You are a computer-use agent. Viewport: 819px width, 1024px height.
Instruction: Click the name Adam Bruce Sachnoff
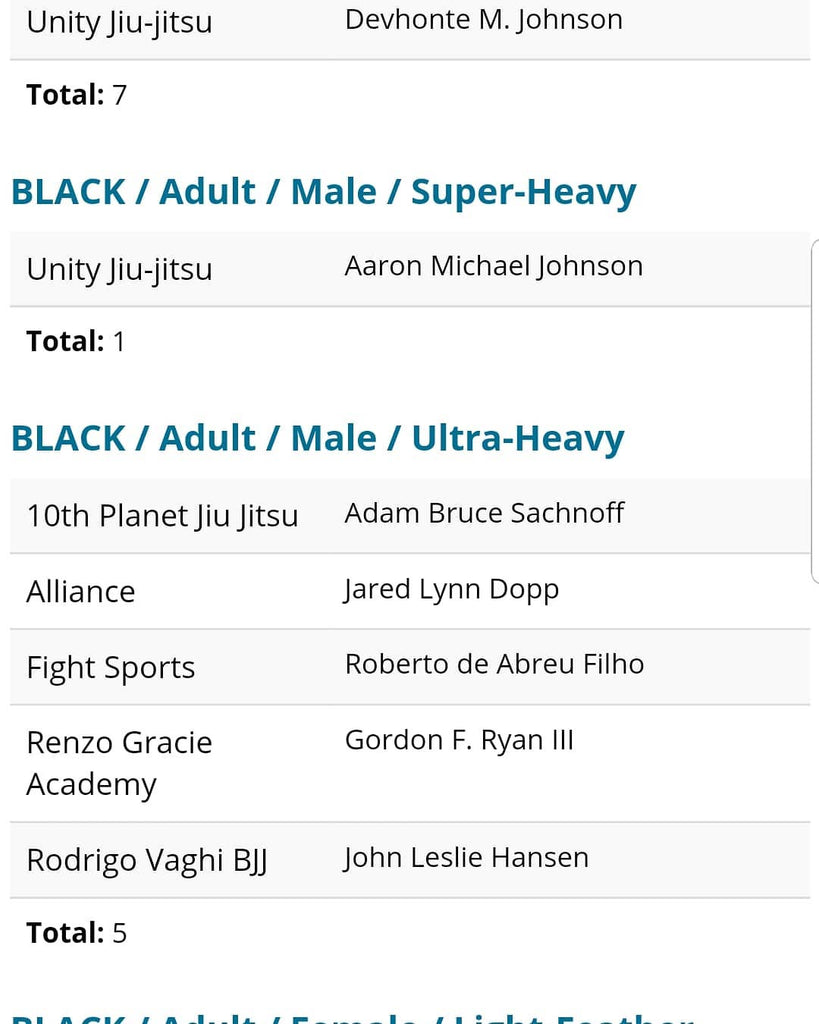coord(484,513)
